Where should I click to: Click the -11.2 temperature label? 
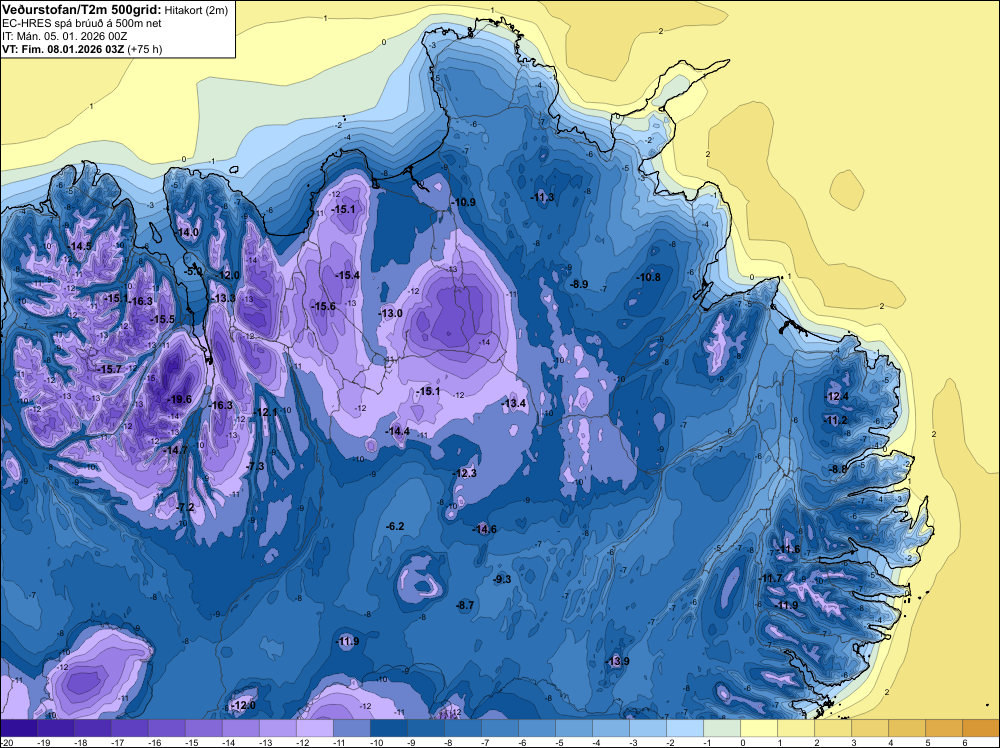click(835, 420)
